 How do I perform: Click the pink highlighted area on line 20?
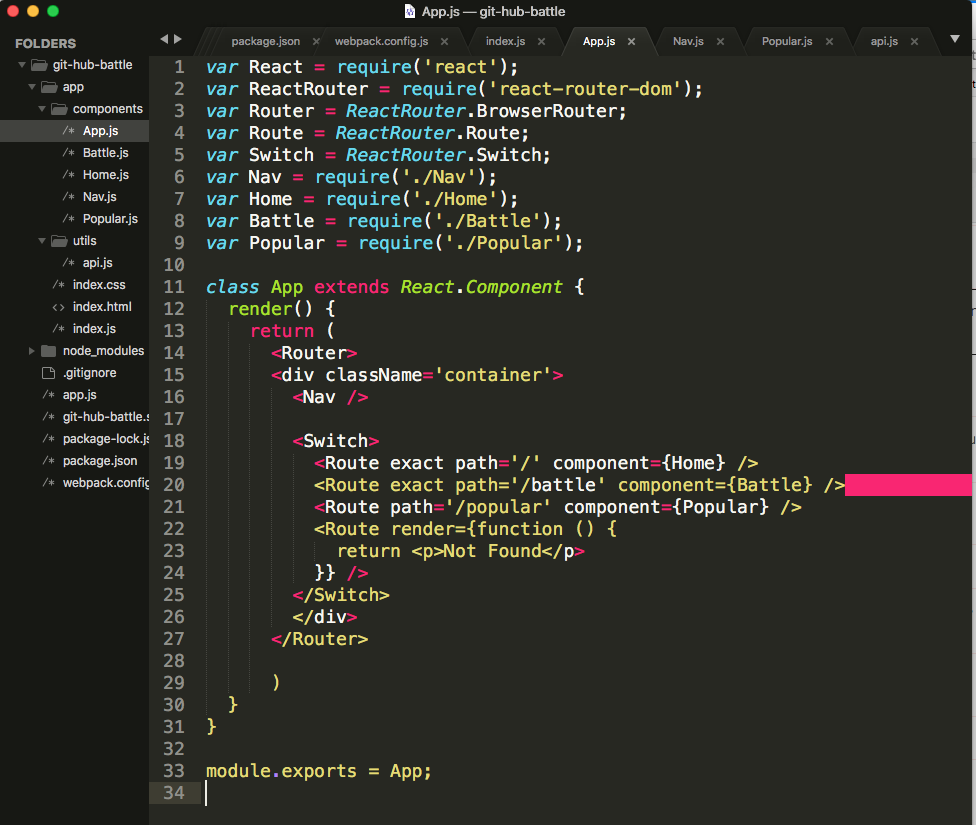[x=908, y=485]
